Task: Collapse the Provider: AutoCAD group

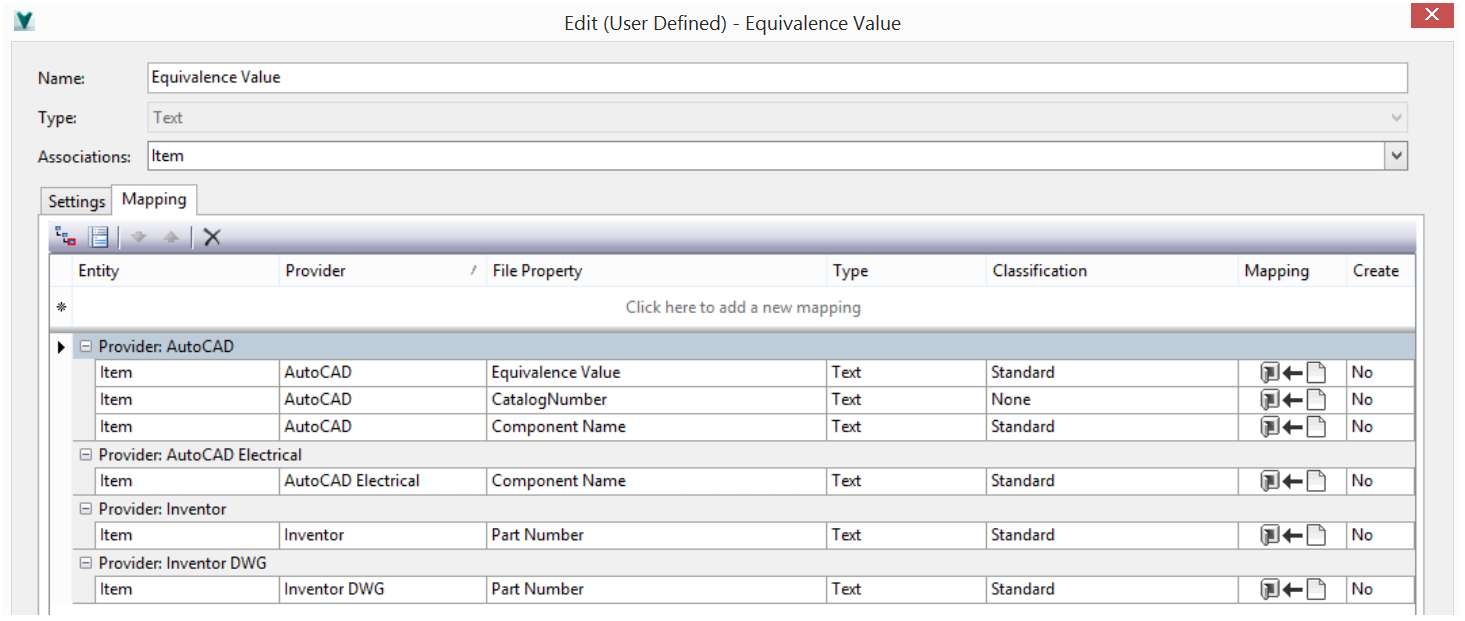Action: click(x=86, y=347)
